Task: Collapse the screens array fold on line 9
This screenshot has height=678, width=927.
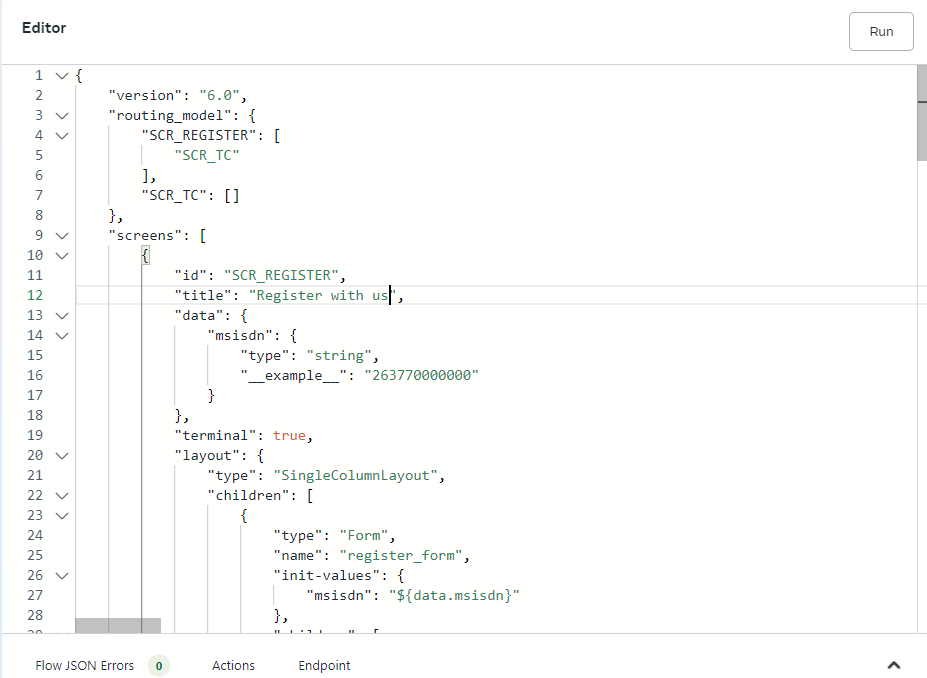Action: (62, 236)
